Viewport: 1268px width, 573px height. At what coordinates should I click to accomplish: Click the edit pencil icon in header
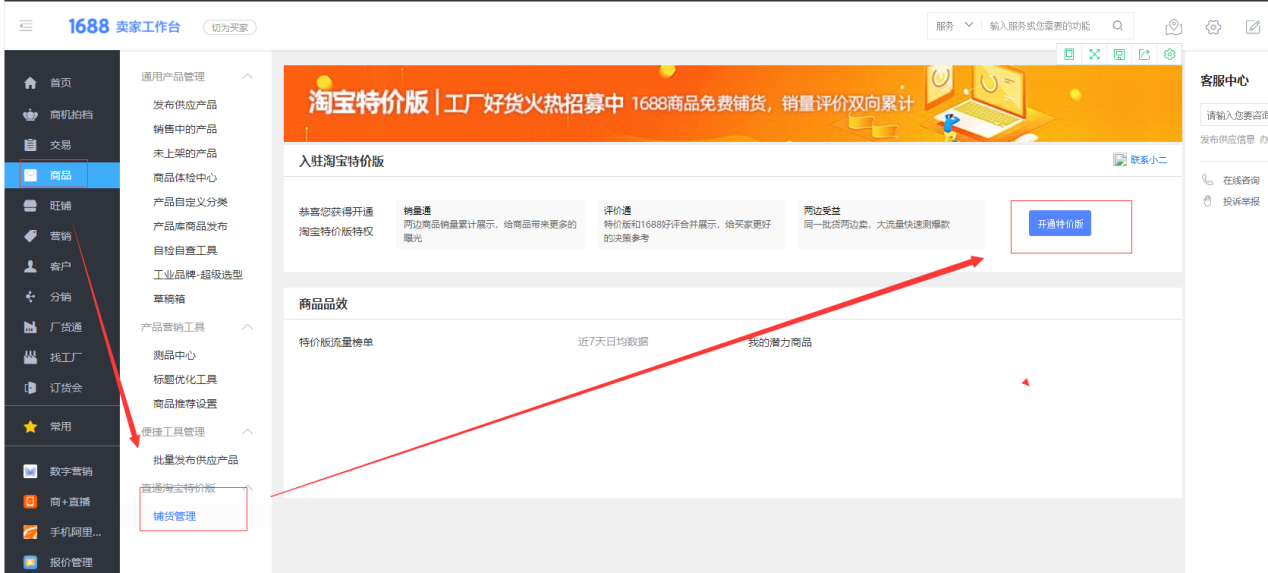[x=1253, y=27]
